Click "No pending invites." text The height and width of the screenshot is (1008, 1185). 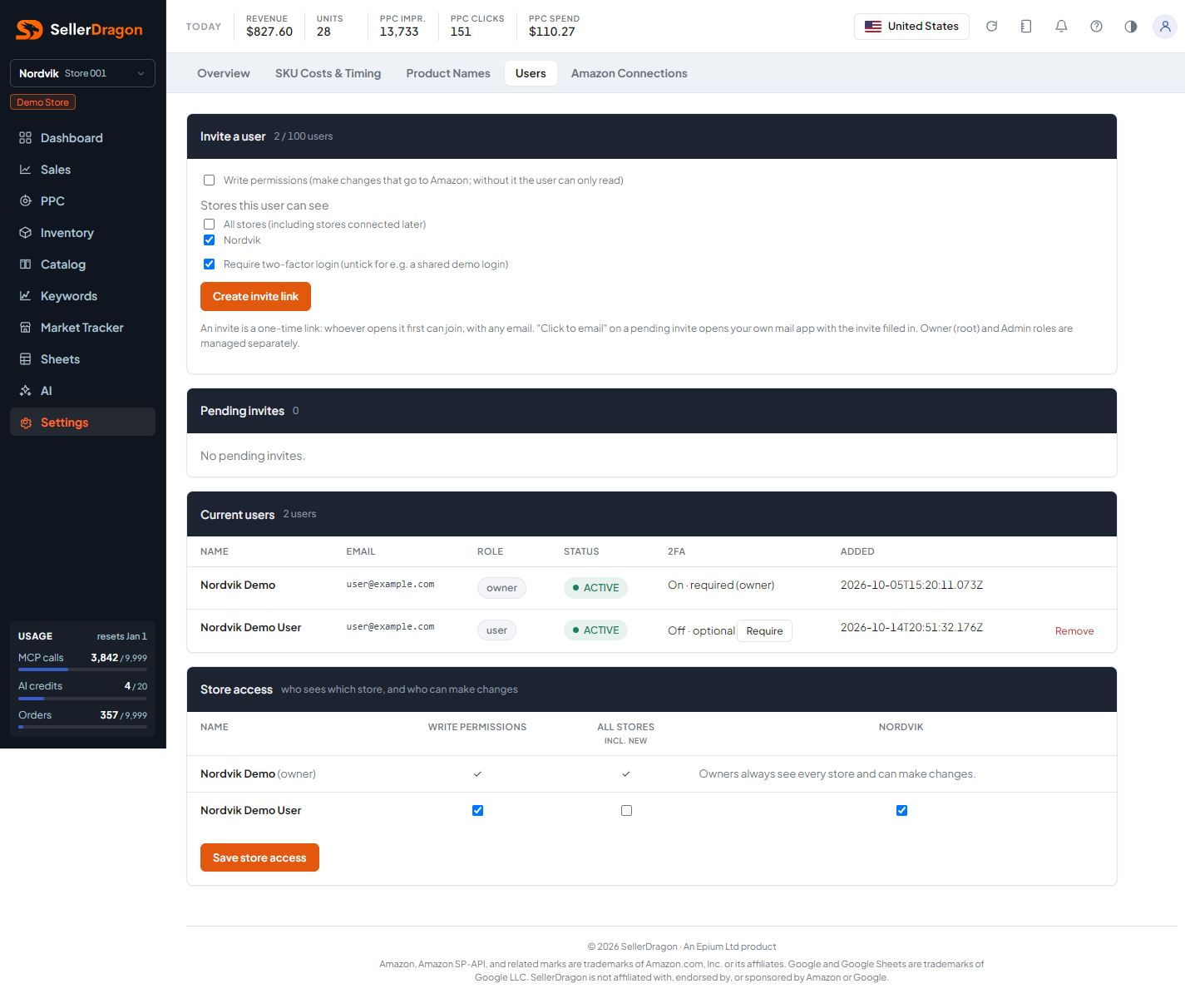[x=253, y=456]
